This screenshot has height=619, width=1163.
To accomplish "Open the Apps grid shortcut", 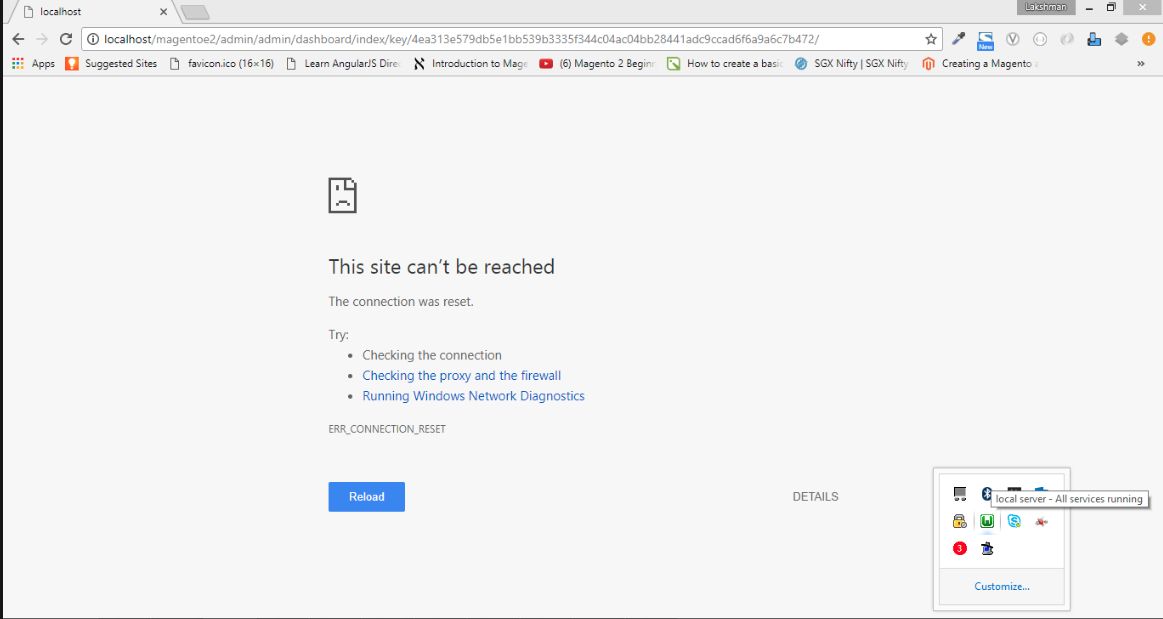I will (33, 64).
